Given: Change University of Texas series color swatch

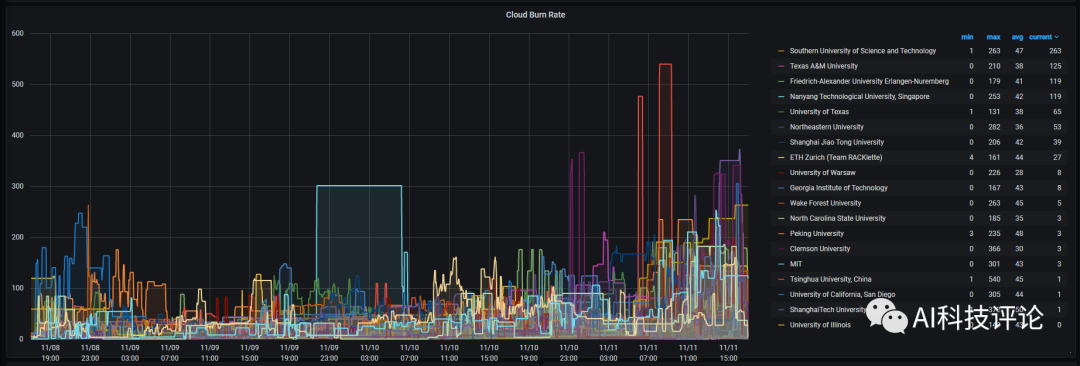Looking at the screenshot, I should point(781,112).
